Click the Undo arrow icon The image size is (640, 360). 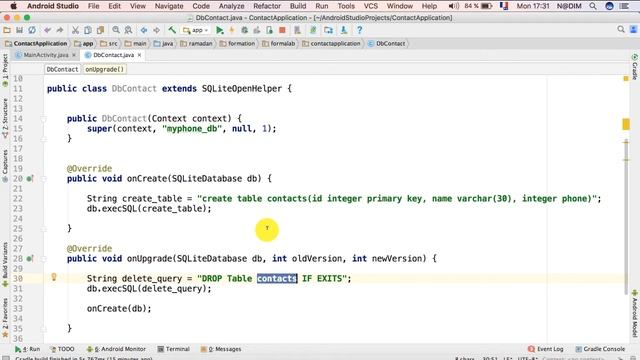point(48,30)
